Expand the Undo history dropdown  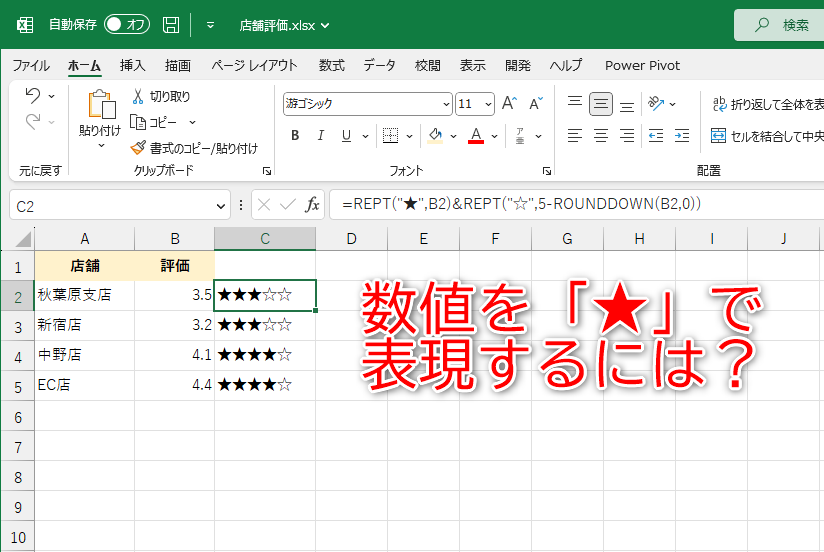point(52,96)
